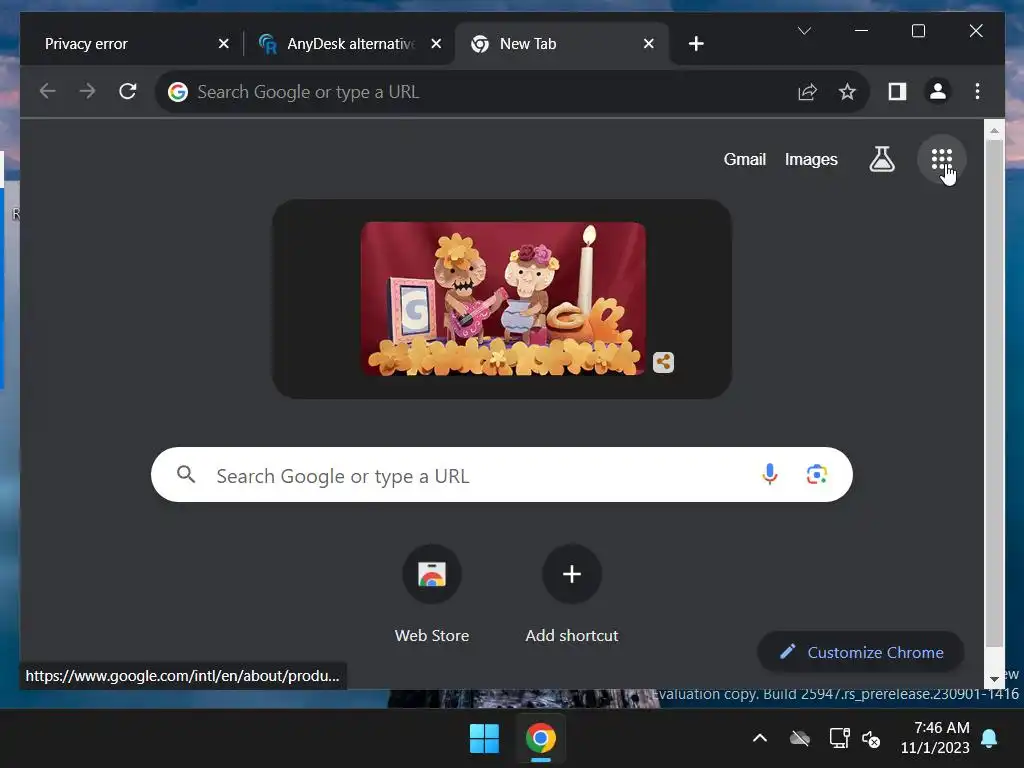1024x768 pixels.
Task: Open the Images link
Action: [x=811, y=159]
